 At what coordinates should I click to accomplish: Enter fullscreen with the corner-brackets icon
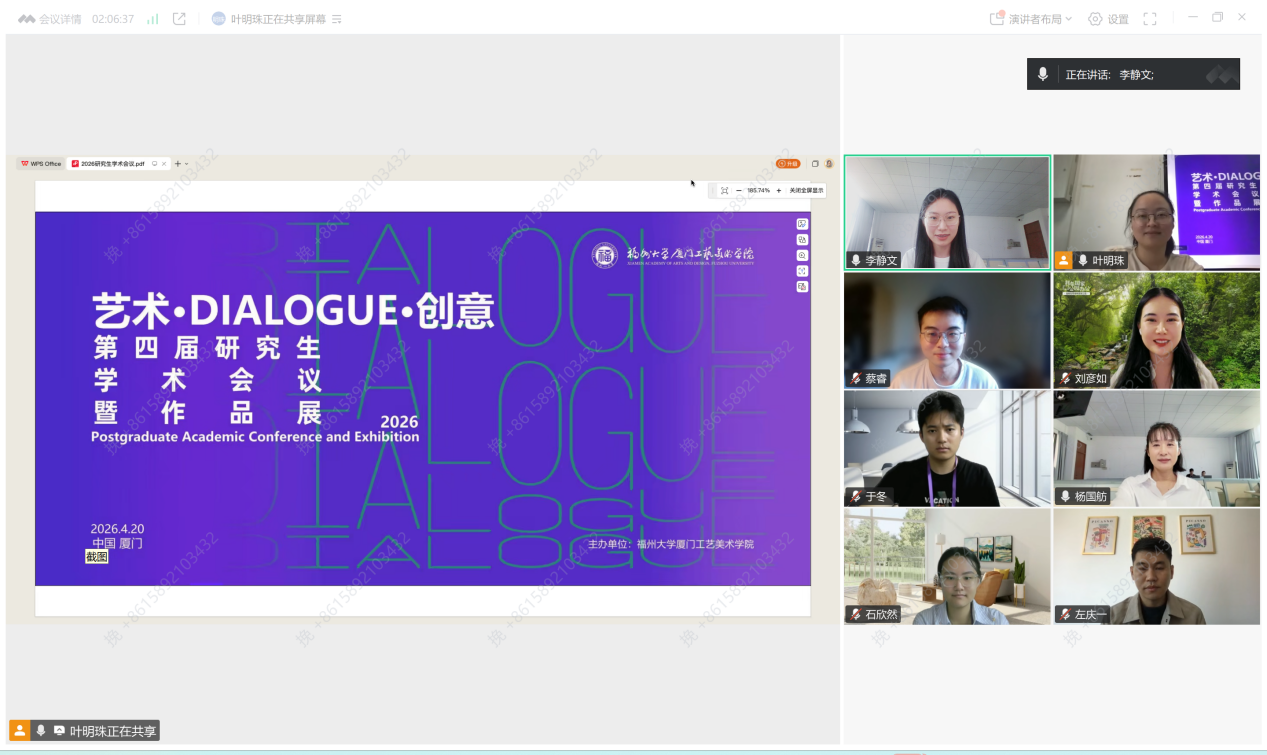point(1150,19)
